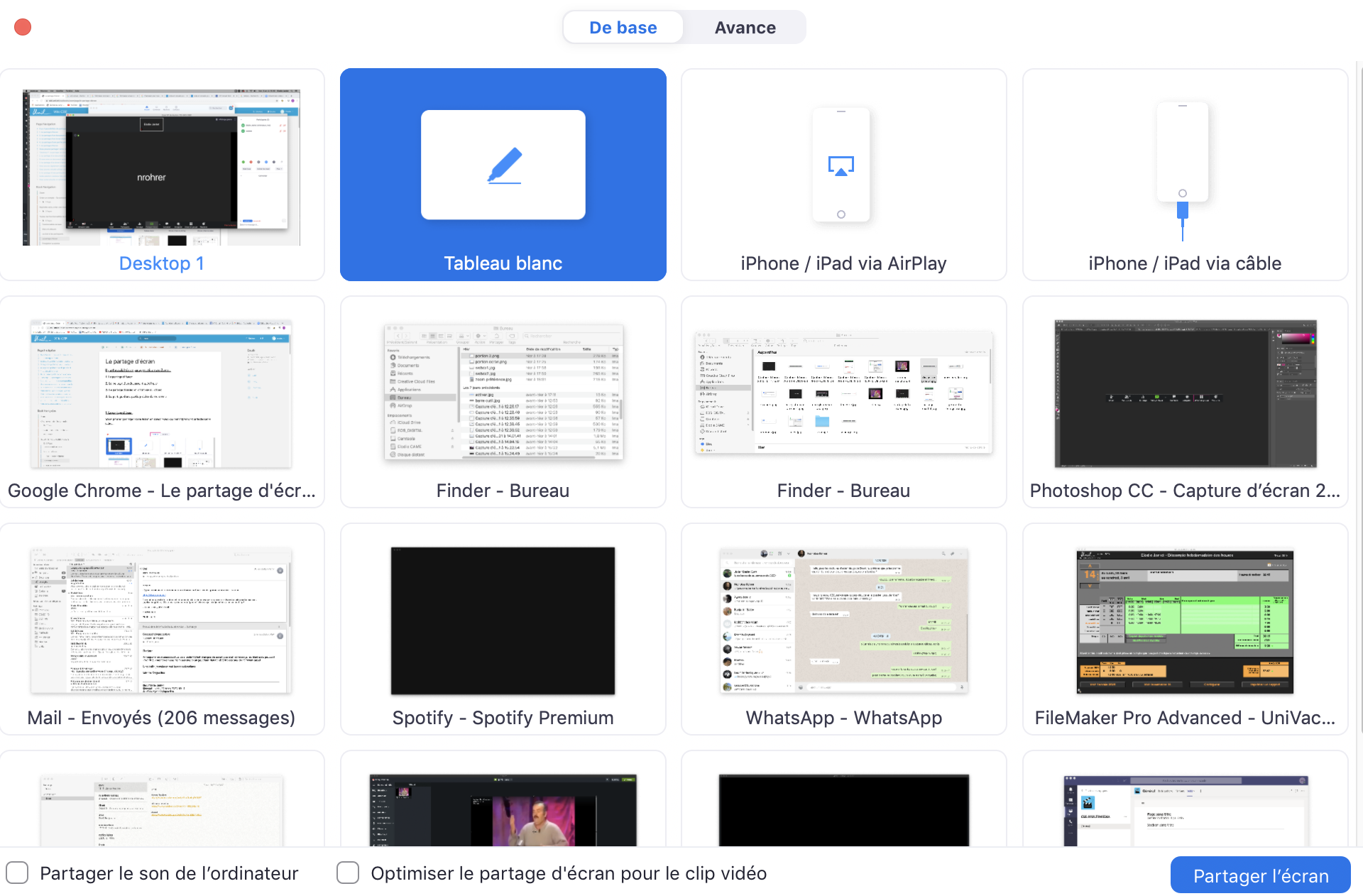The height and width of the screenshot is (896, 1363).
Task: Select the Teams-like window thumbnail at bottom right
Action: [1185, 810]
